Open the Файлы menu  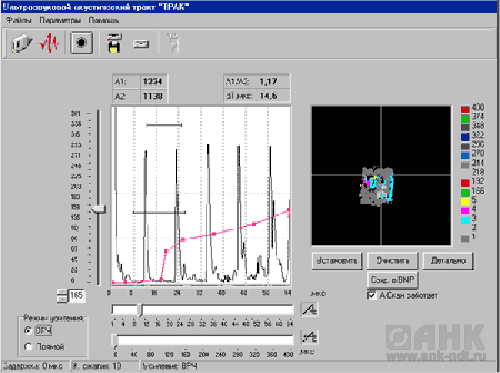(19, 21)
